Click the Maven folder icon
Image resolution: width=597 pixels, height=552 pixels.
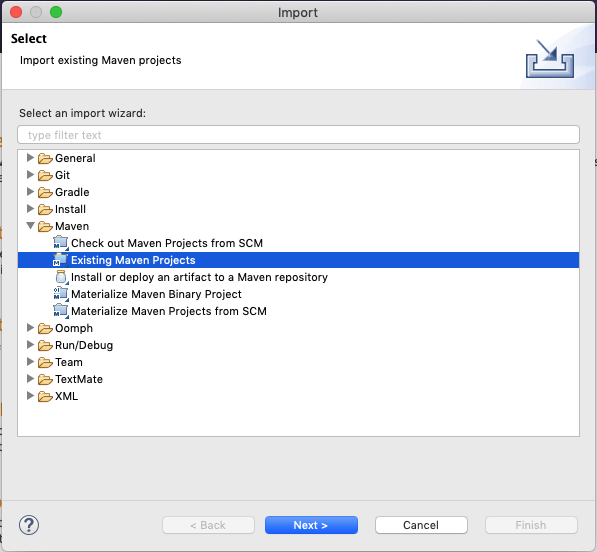point(45,226)
